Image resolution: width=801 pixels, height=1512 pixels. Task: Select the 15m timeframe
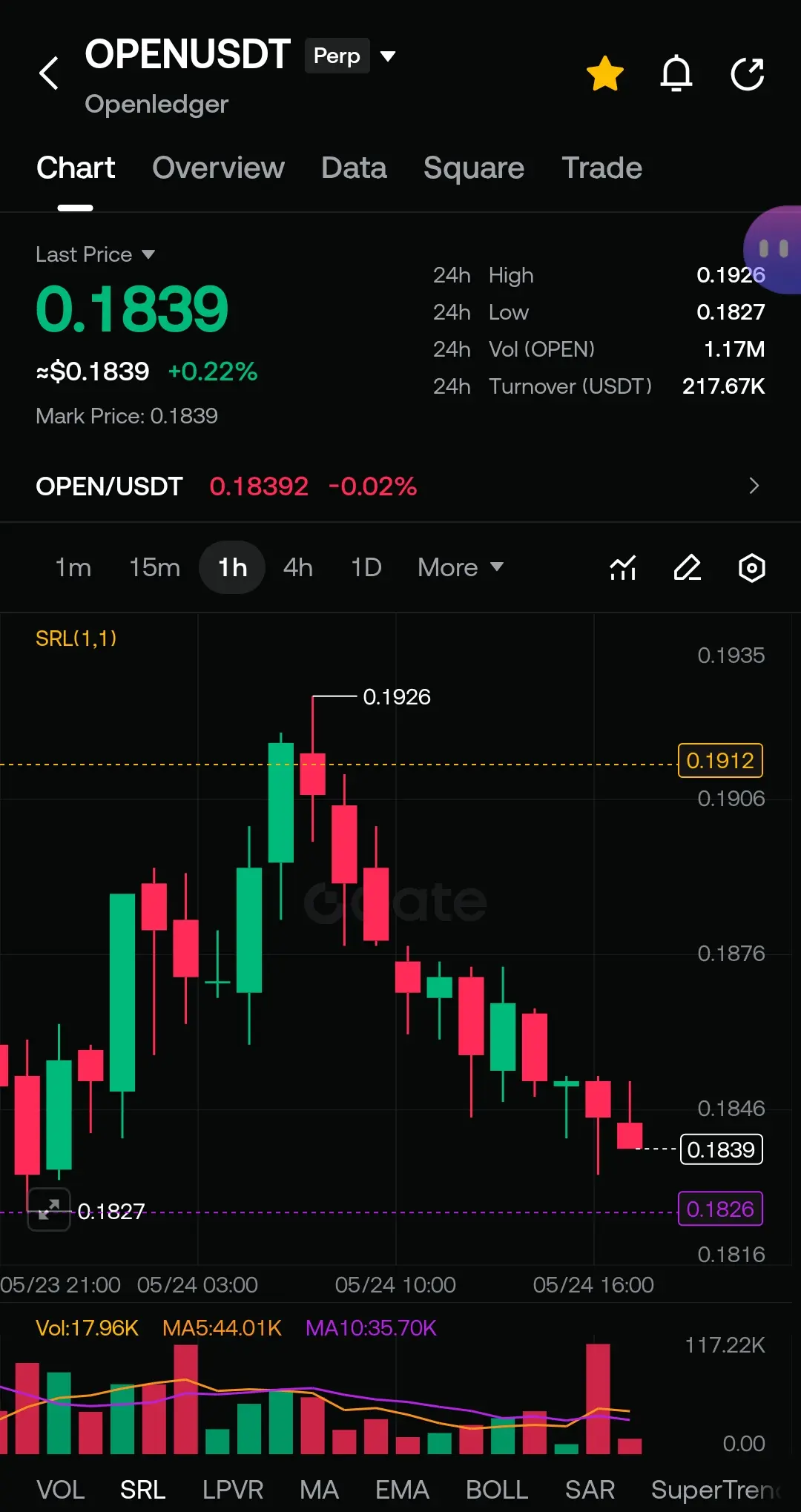[154, 567]
